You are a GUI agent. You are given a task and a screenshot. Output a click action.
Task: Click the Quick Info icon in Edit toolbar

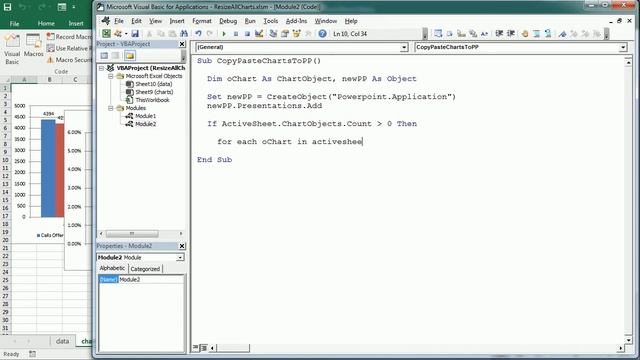461,34
